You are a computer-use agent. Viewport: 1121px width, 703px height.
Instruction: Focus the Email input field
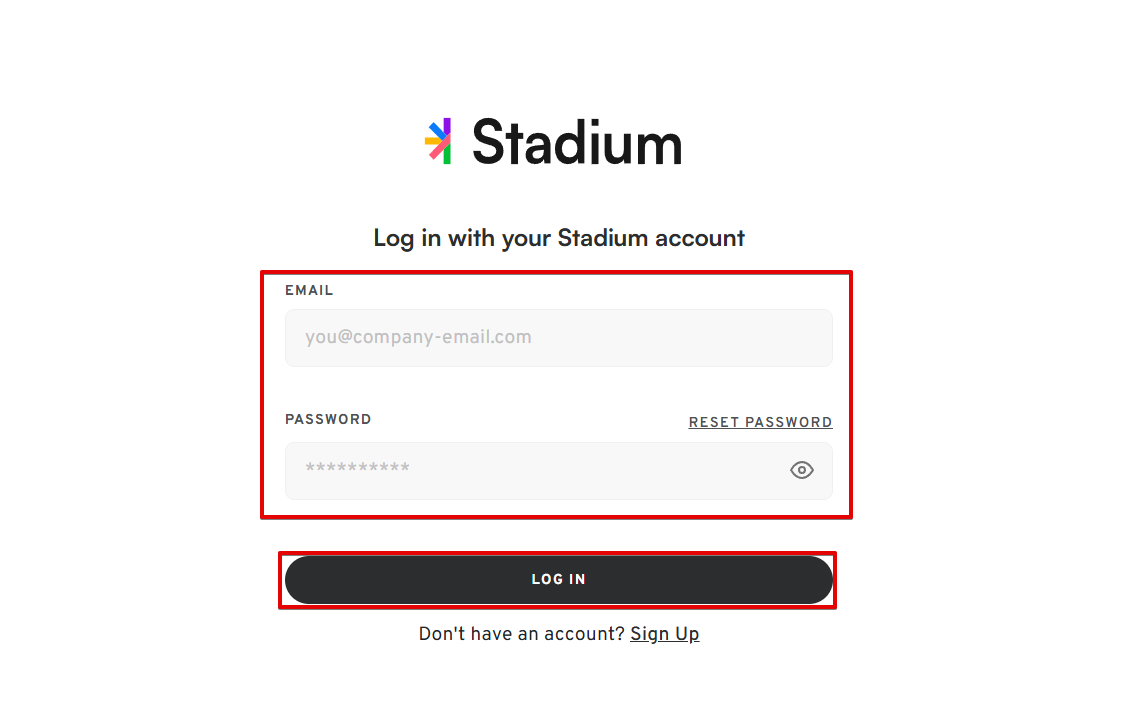(x=558, y=338)
